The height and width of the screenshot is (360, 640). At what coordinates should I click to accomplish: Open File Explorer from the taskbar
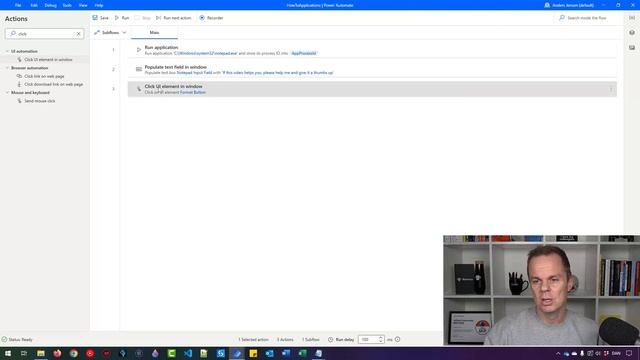coord(41,353)
